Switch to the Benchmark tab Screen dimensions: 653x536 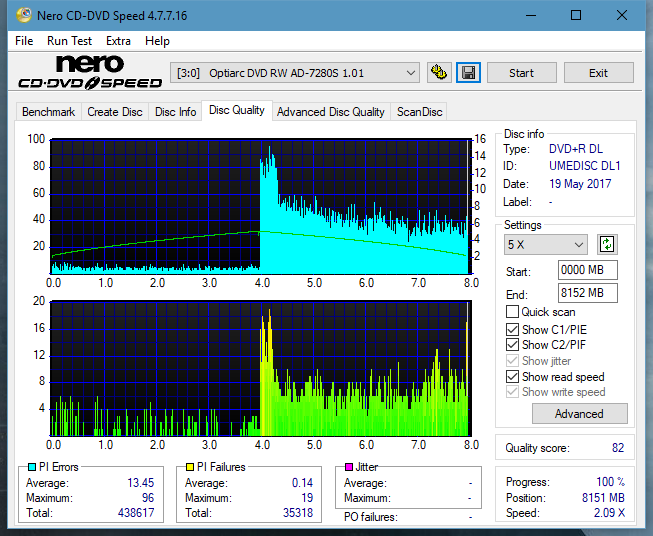pos(49,112)
